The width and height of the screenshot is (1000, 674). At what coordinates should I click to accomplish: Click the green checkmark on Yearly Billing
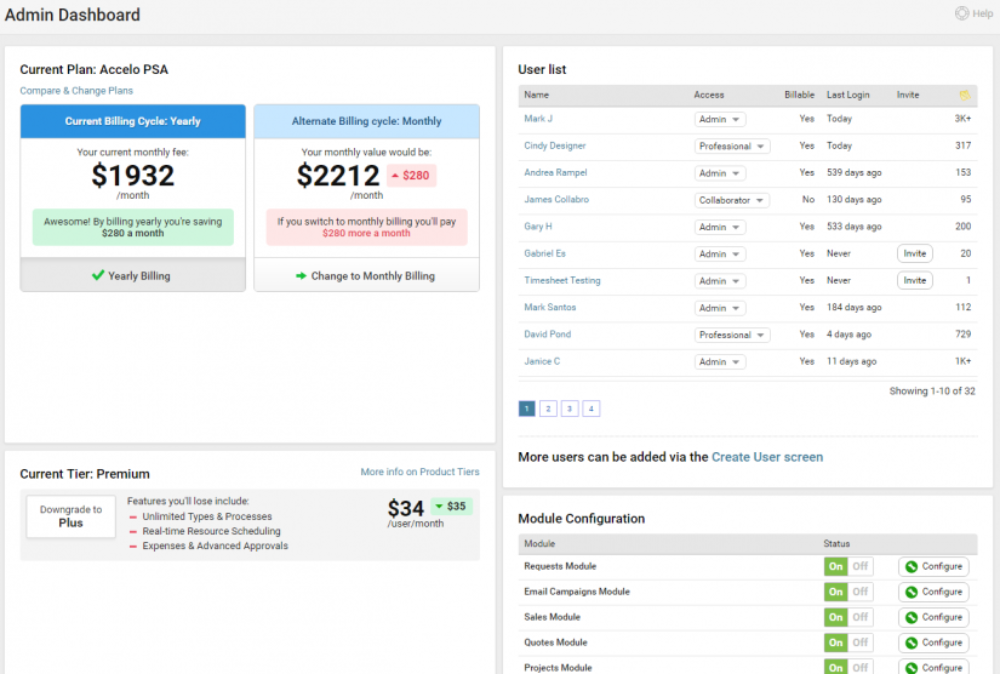98,275
